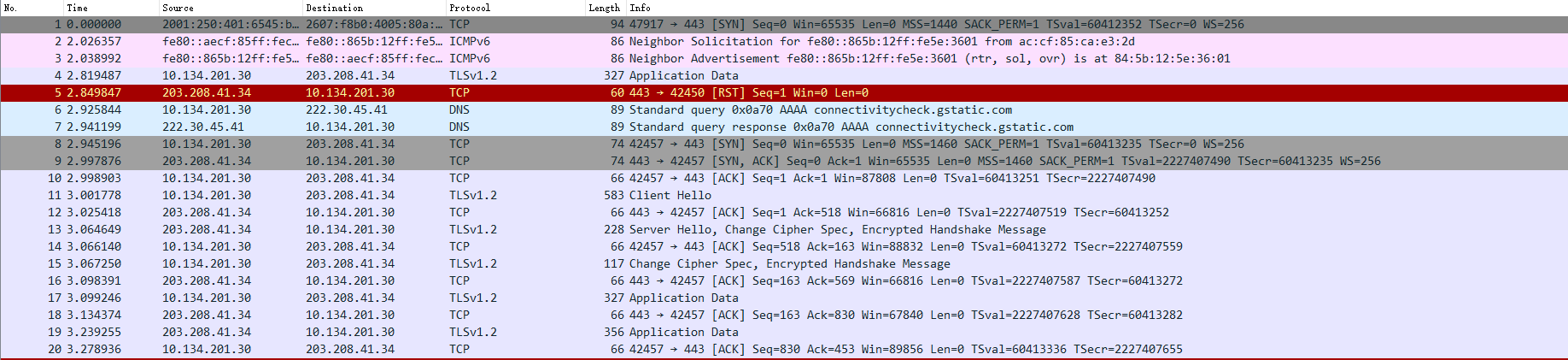Click the Destination column header
1568x360 pixels.
click(373, 8)
